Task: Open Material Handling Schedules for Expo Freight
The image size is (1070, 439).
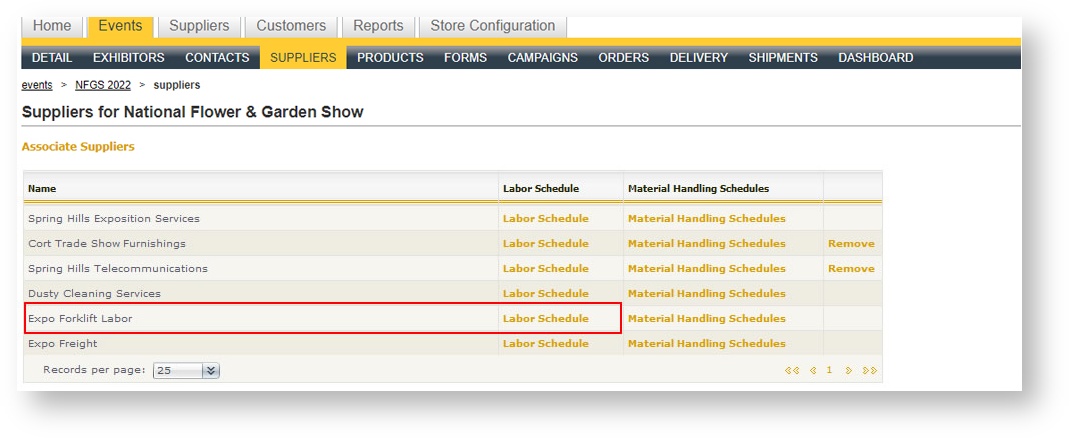Action: tap(706, 344)
